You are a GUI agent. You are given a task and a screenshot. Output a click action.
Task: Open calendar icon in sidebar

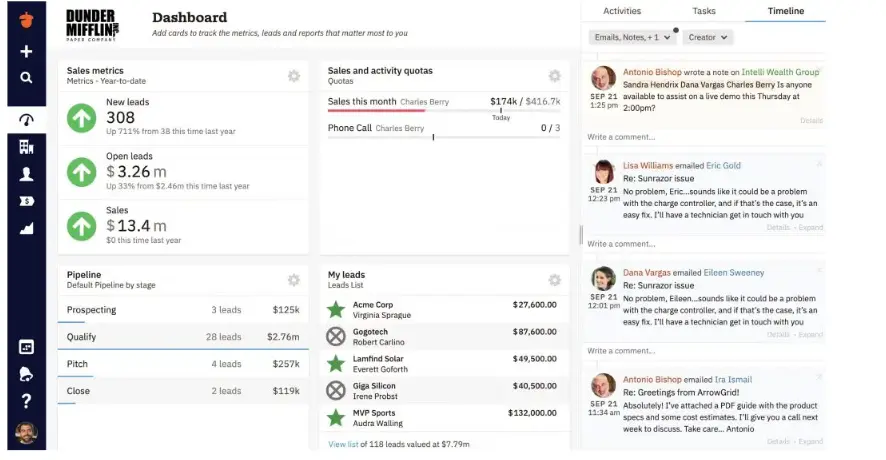click(27, 347)
